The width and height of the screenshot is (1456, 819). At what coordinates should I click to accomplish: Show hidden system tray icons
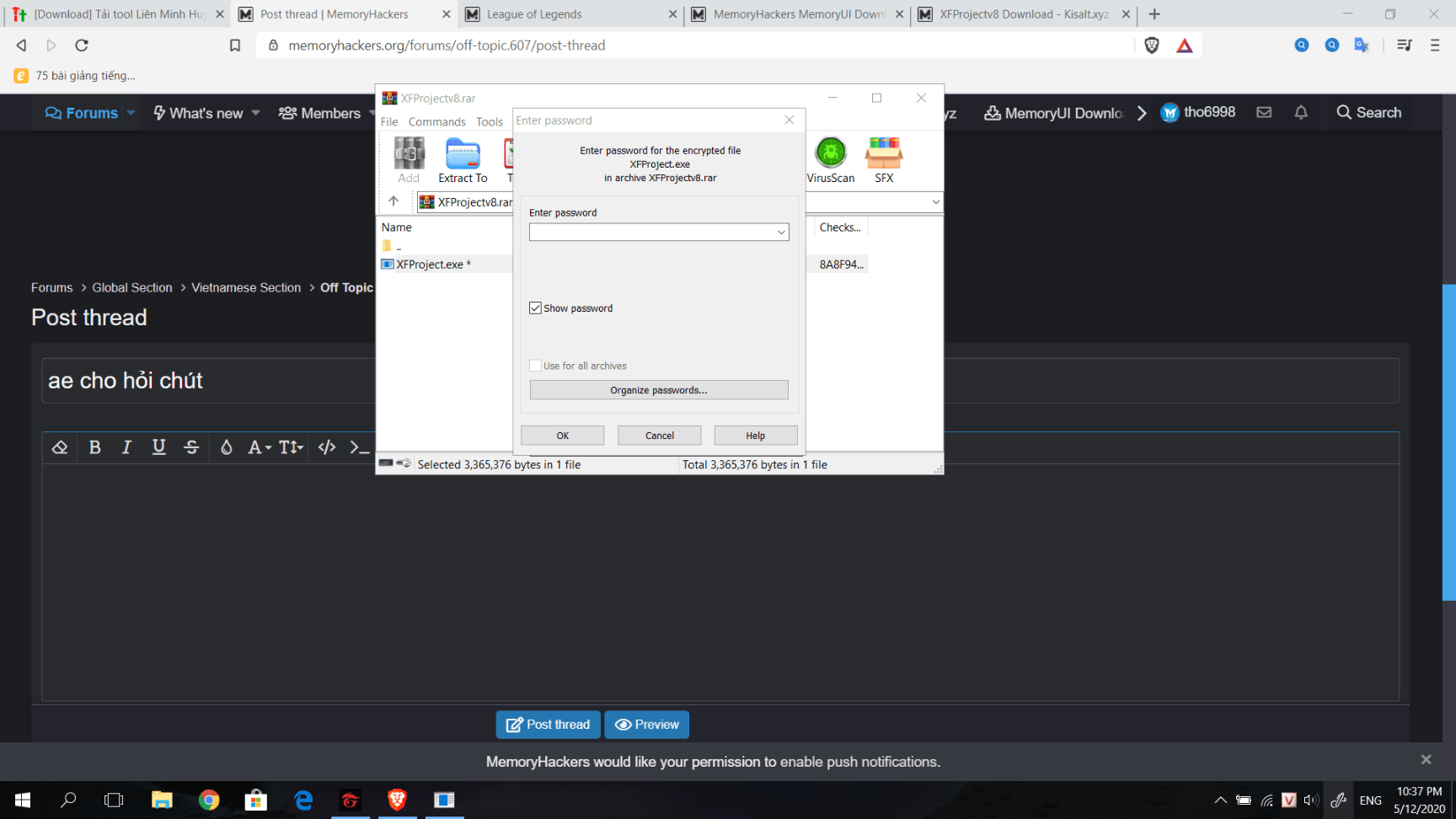point(1220,800)
